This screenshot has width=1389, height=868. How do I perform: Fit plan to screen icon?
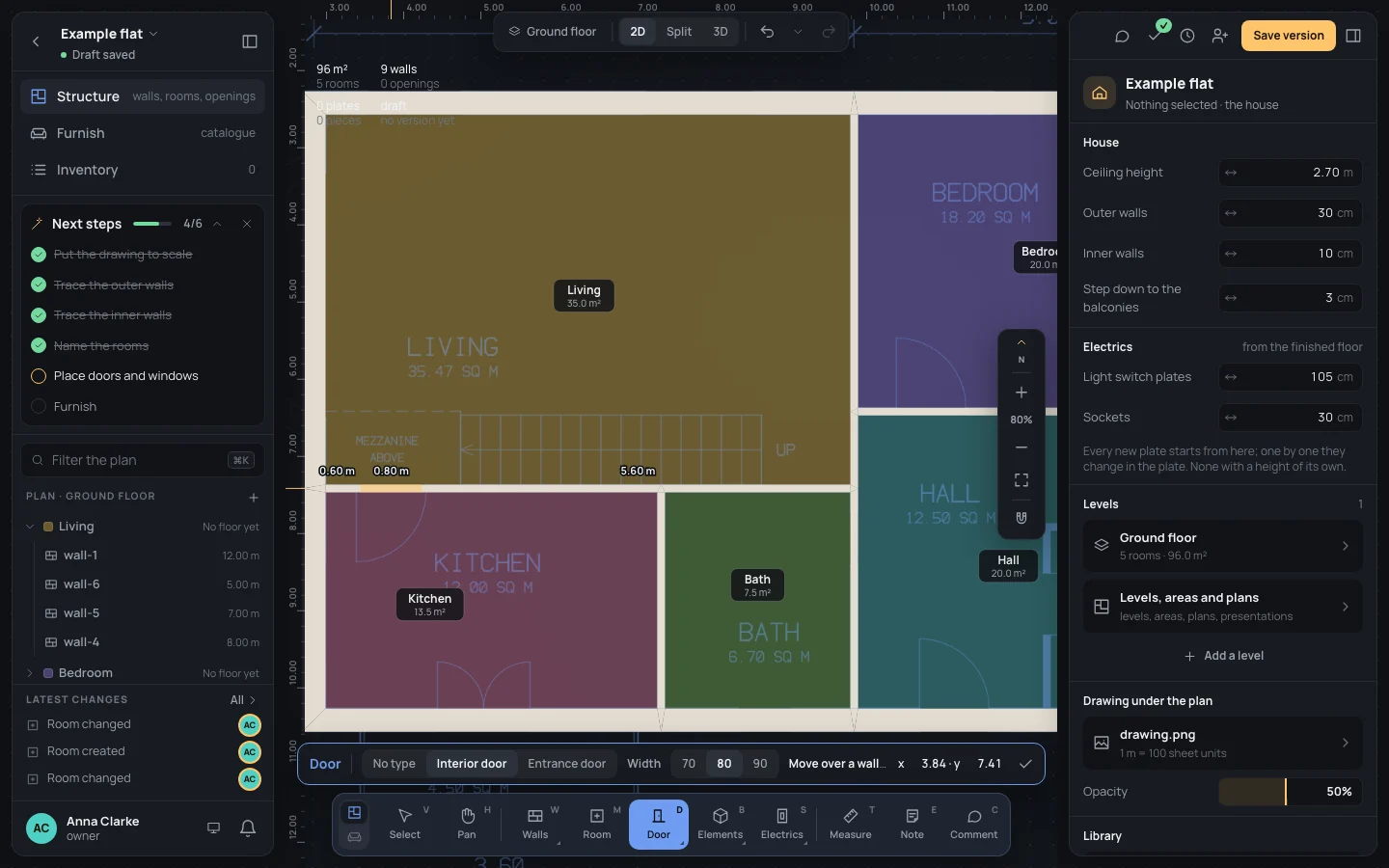click(1021, 480)
